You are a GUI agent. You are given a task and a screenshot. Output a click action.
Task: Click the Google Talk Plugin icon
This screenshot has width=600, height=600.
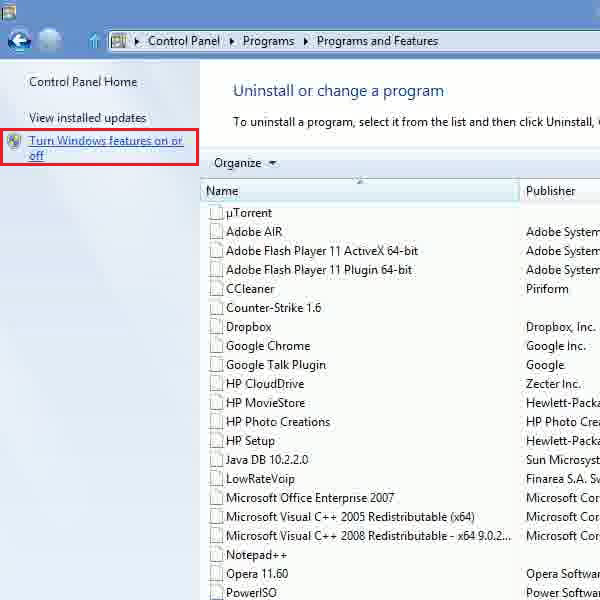pos(216,365)
